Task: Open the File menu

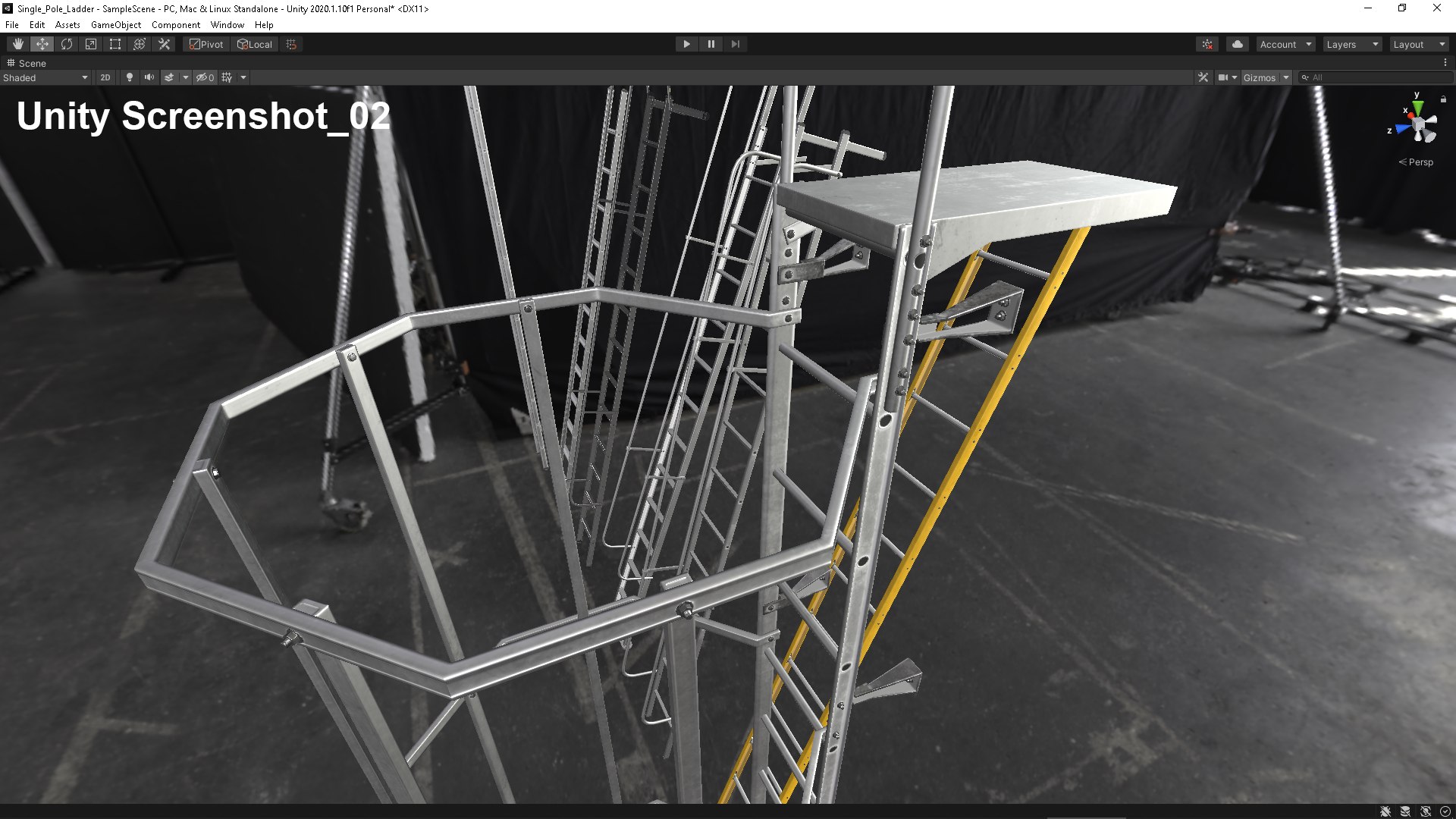Action: coord(12,24)
